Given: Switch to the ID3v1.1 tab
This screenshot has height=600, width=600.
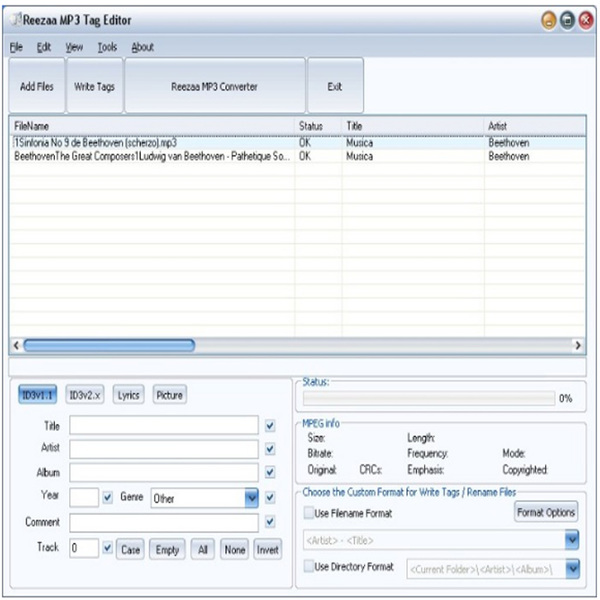Looking at the screenshot, I should (38, 395).
